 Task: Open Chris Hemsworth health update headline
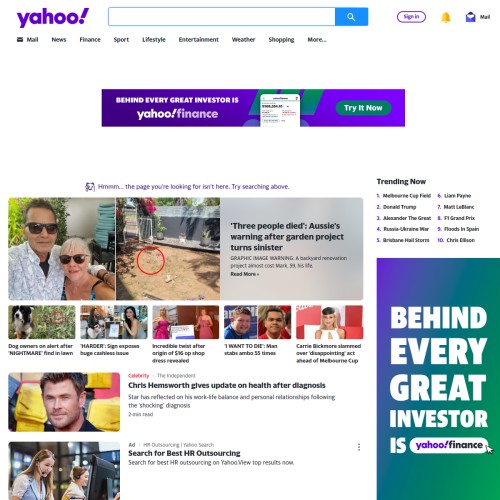(227, 385)
